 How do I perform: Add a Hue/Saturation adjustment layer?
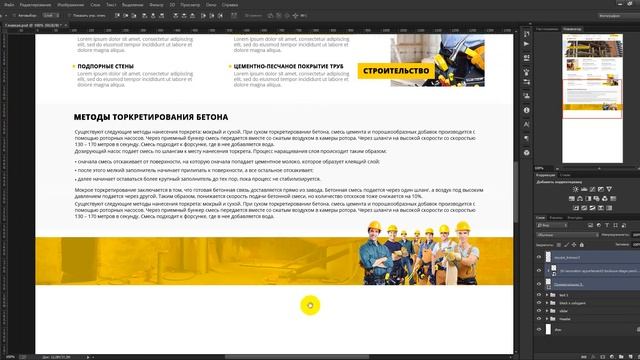click(x=571, y=199)
